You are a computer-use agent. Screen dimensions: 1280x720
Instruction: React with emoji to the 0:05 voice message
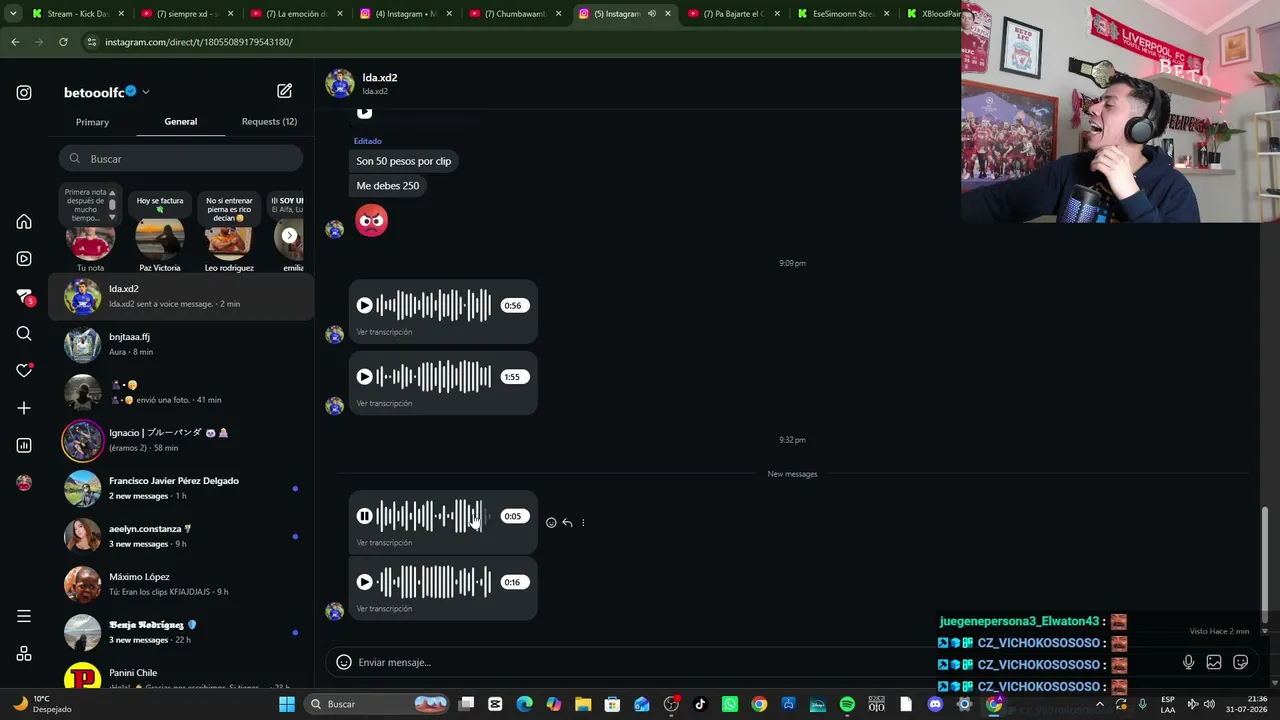coord(551,523)
